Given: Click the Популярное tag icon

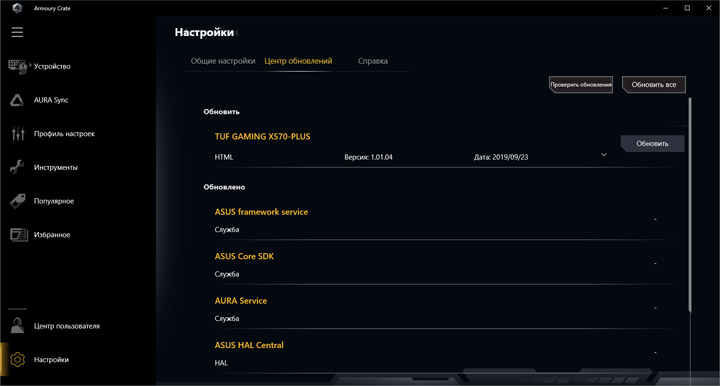Looking at the screenshot, I should tap(17, 201).
